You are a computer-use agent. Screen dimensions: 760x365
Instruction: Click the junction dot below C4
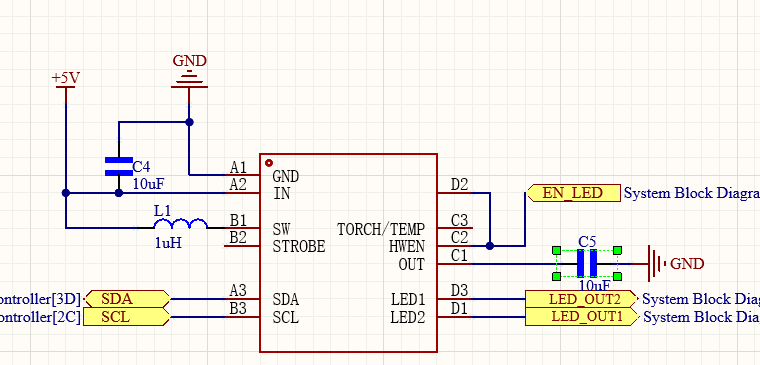pos(119,193)
